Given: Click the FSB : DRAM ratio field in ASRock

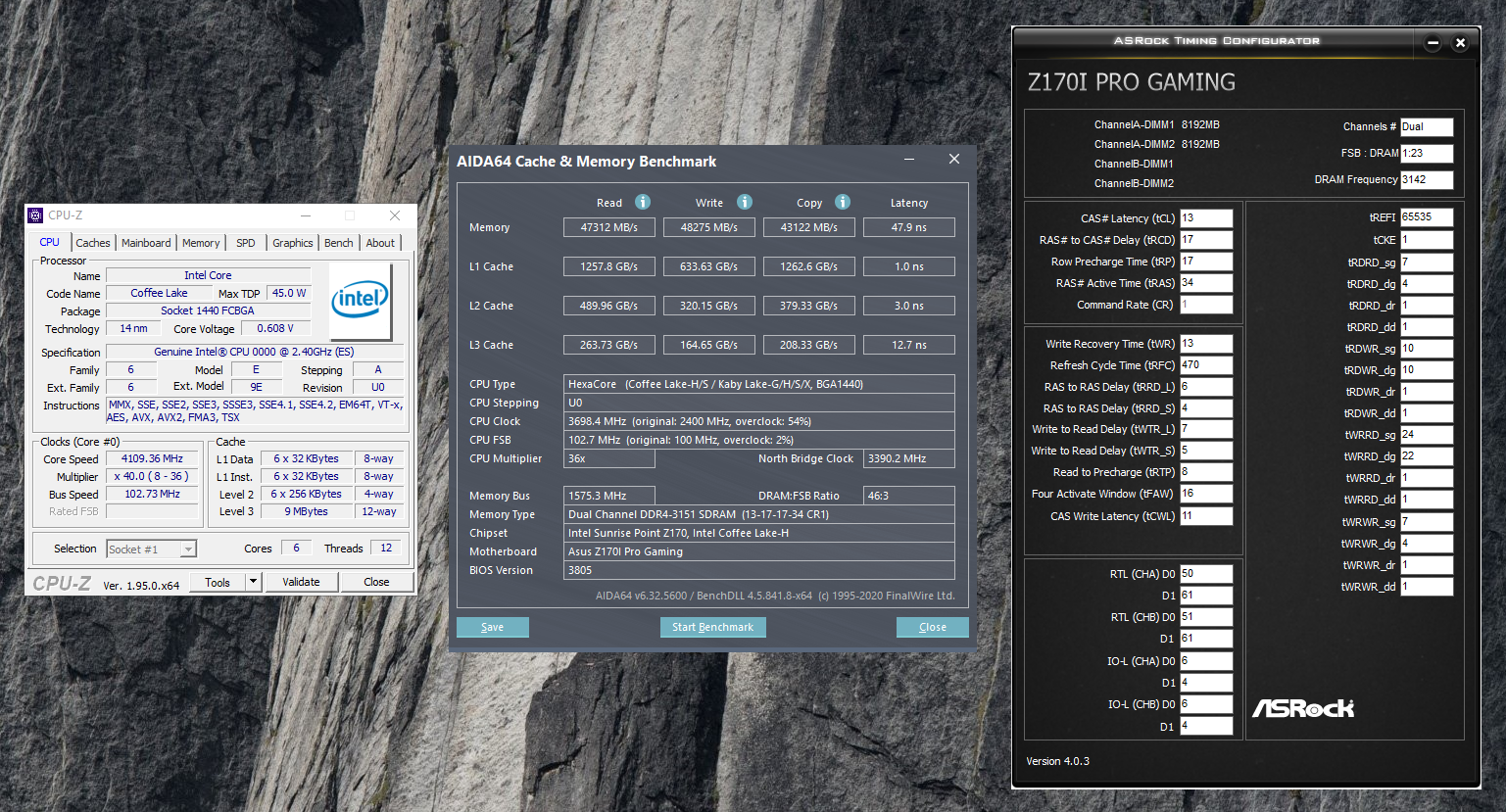Looking at the screenshot, I should [1427, 154].
